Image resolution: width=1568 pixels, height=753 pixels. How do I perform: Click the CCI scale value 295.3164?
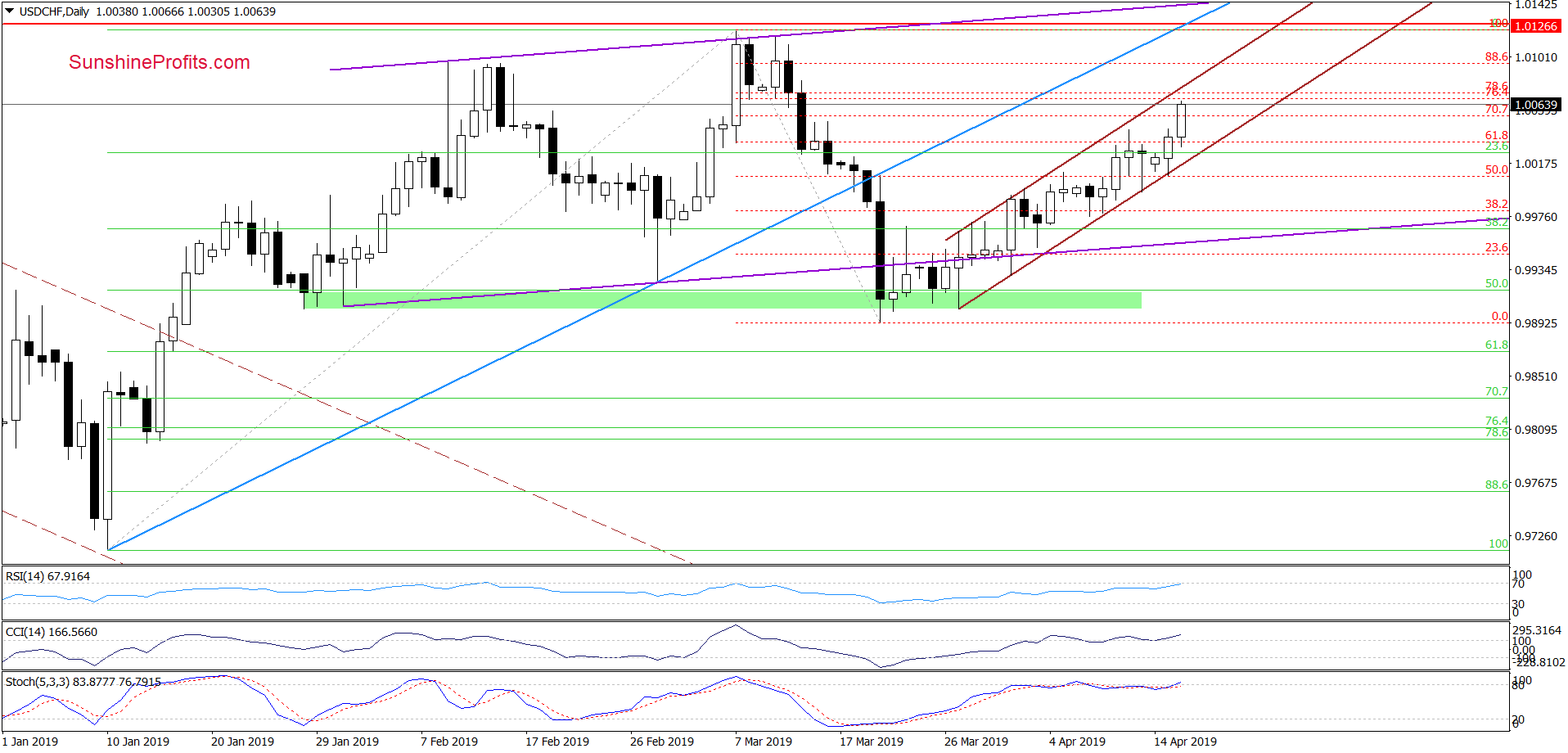coord(1537,630)
